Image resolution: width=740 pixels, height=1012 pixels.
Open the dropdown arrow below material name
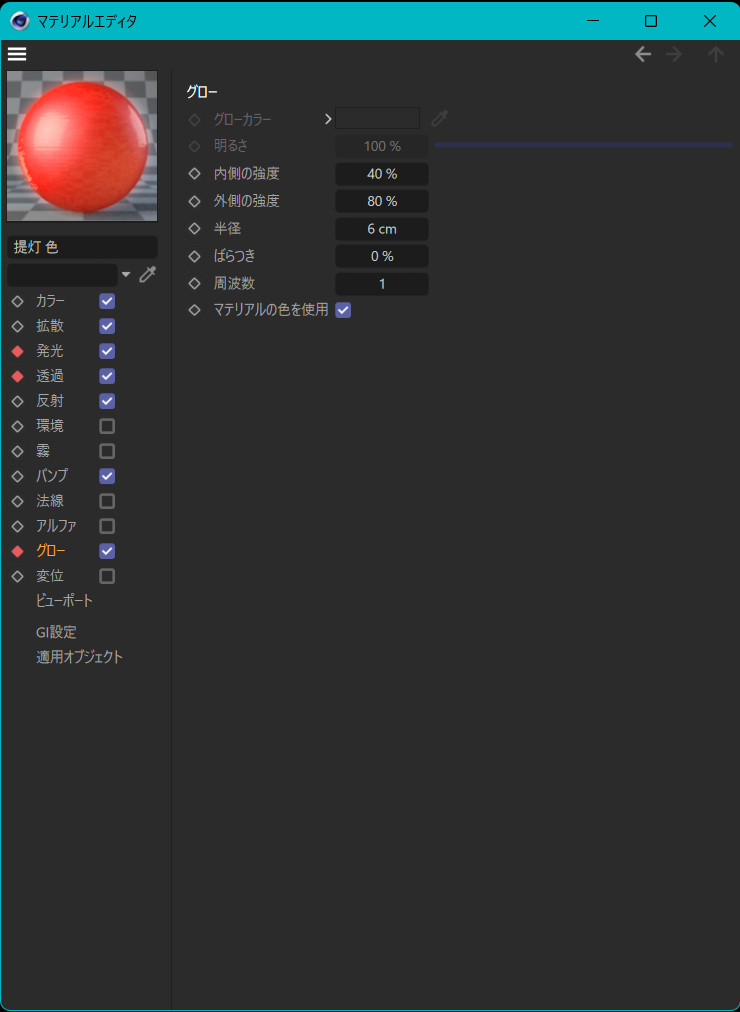126,275
